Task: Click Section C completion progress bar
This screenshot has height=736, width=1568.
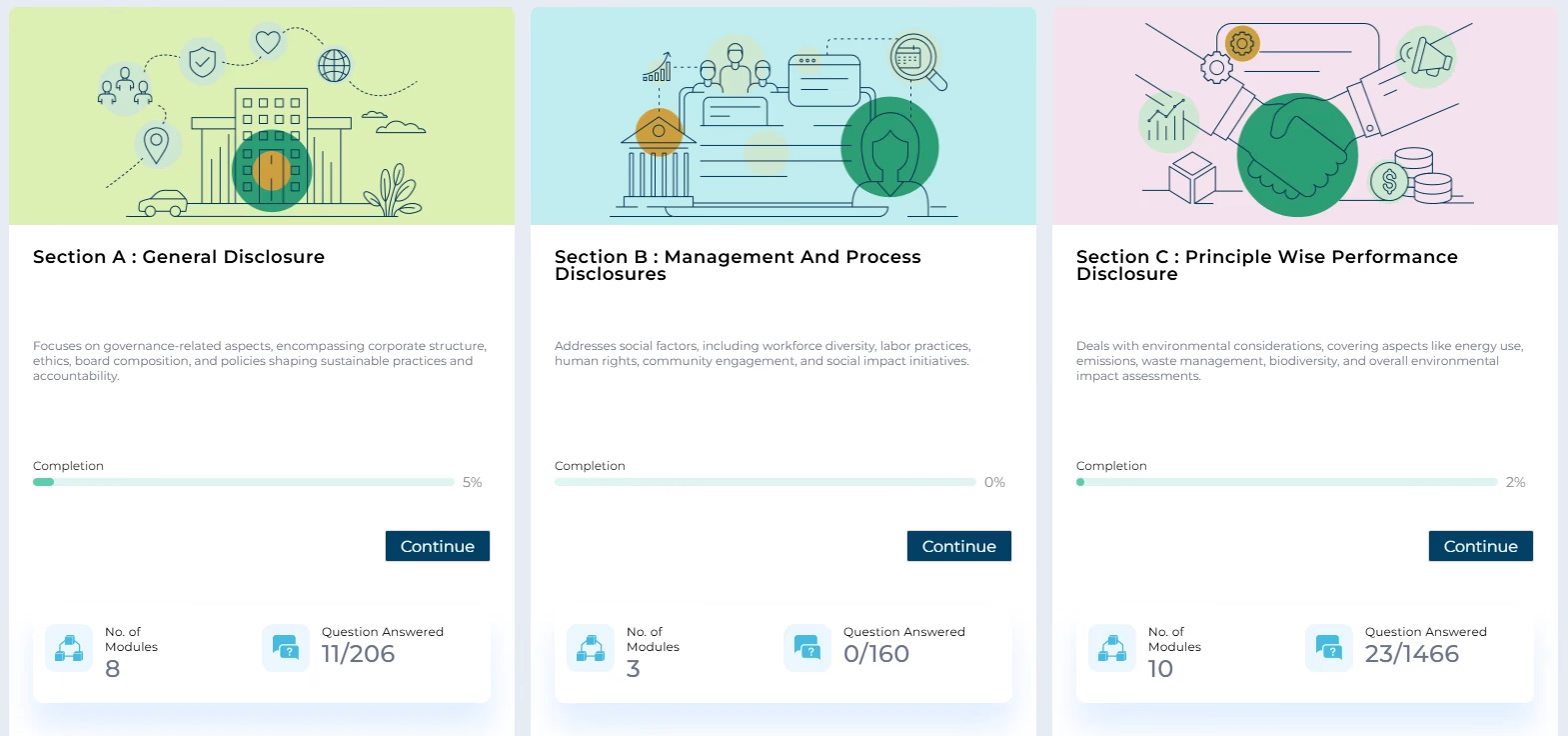Action: [1287, 482]
